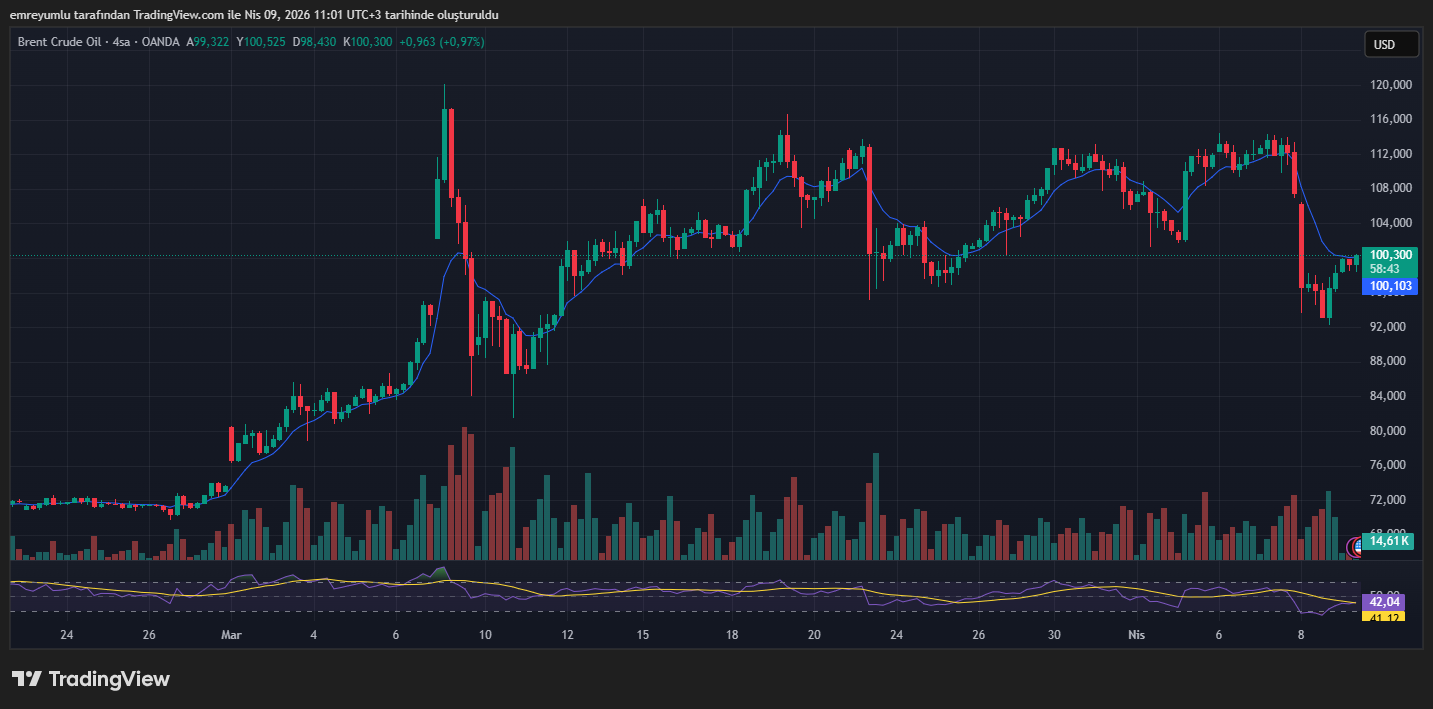Click the blue 100,103 moving average label
This screenshot has height=709, width=1433.
point(1390,286)
